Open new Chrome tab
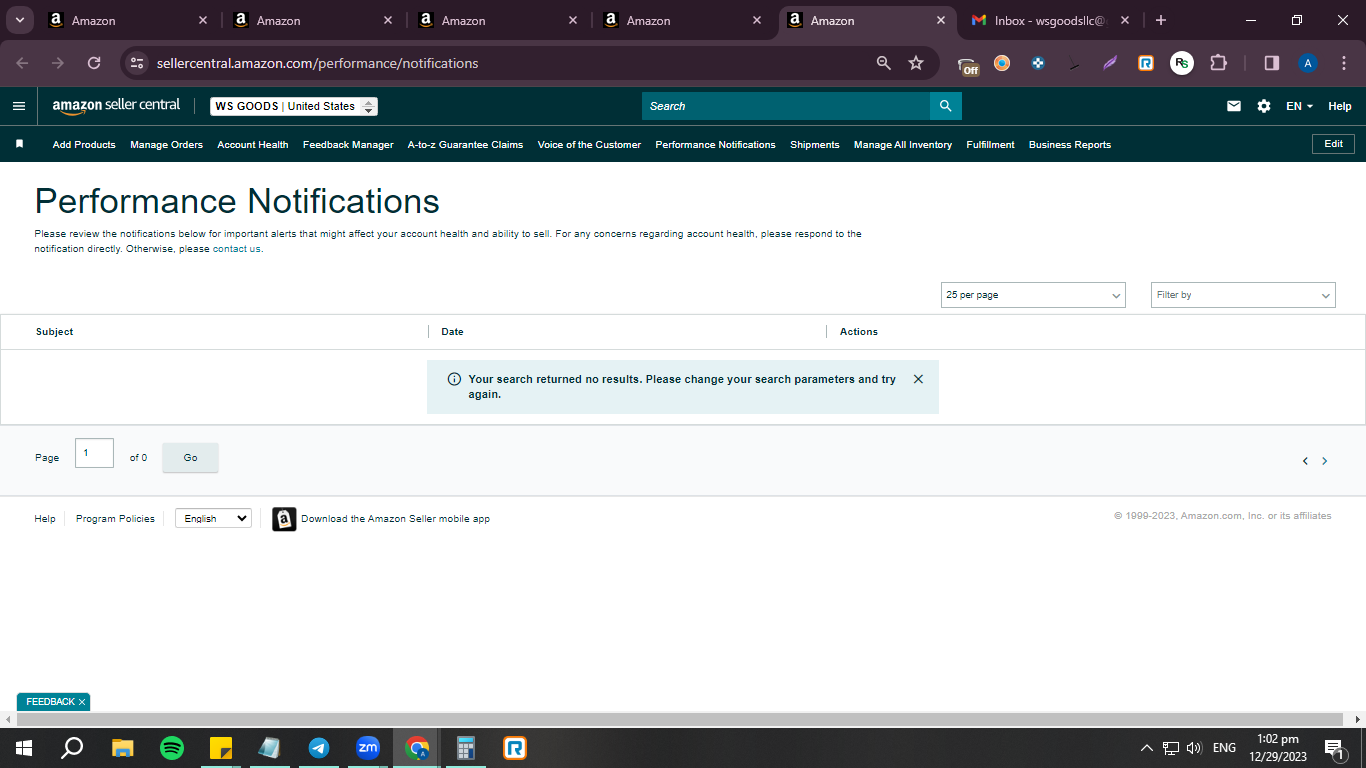This screenshot has width=1366, height=768. (1161, 20)
